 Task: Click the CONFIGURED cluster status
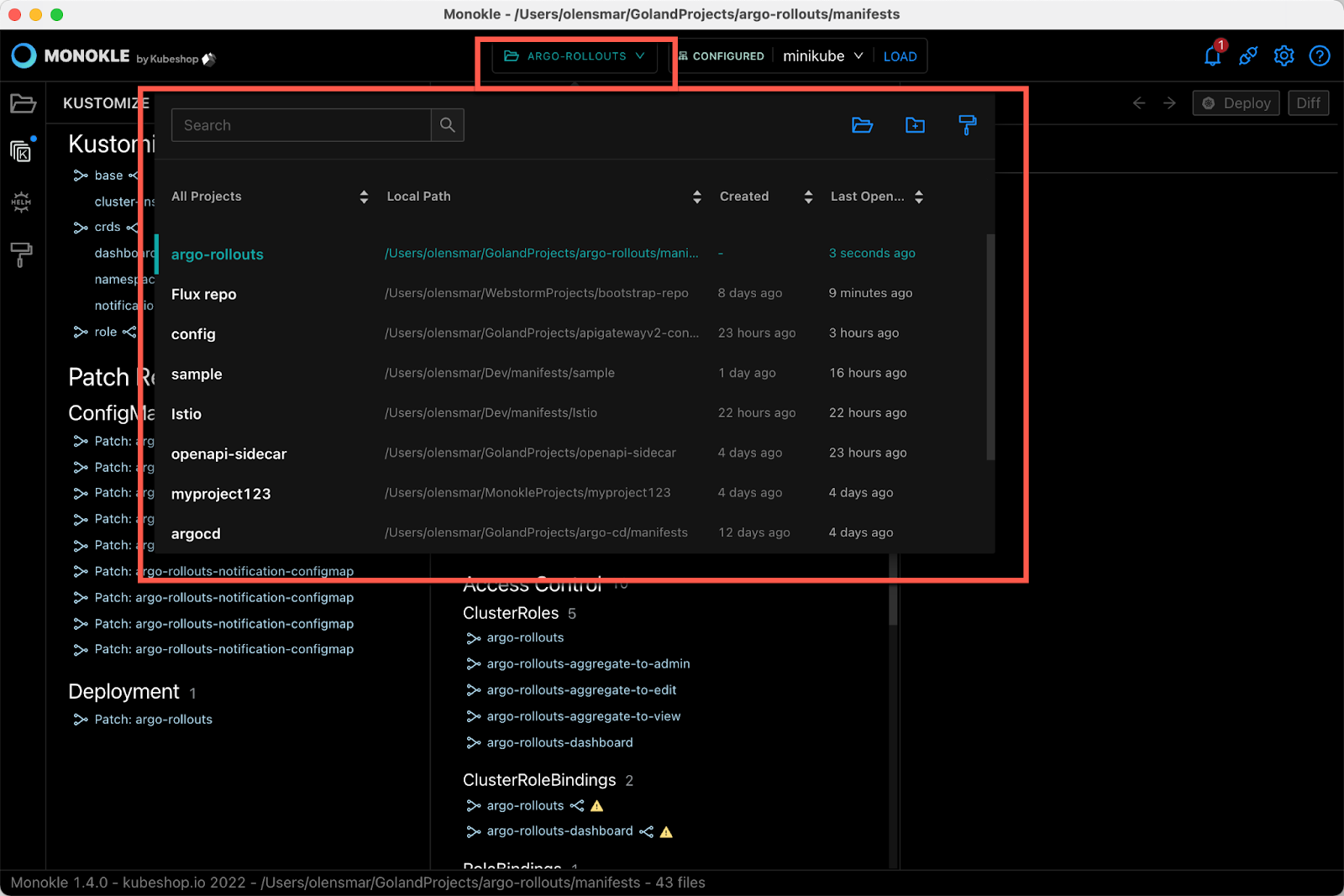click(722, 56)
